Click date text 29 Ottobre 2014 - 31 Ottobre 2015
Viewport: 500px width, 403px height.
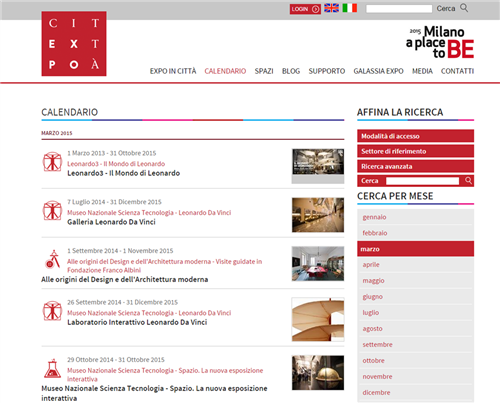pos(116,360)
